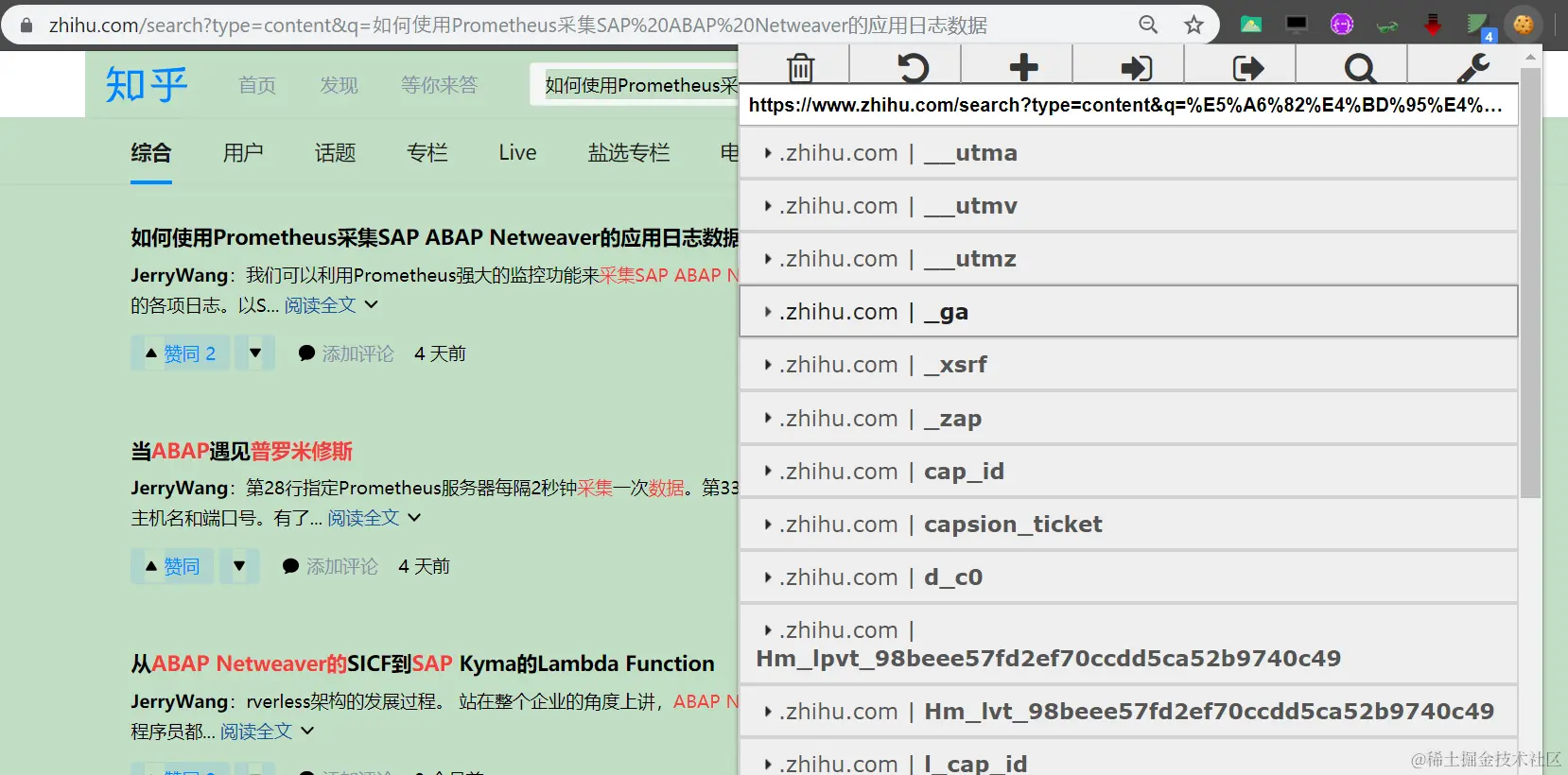
Task: Open the wrench options icon
Action: click(1472, 67)
